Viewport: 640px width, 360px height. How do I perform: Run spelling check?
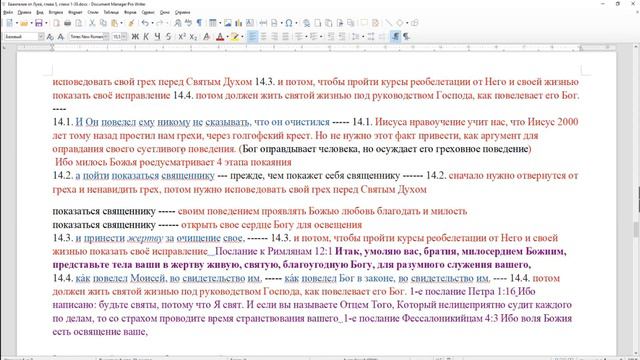point(188,23)
